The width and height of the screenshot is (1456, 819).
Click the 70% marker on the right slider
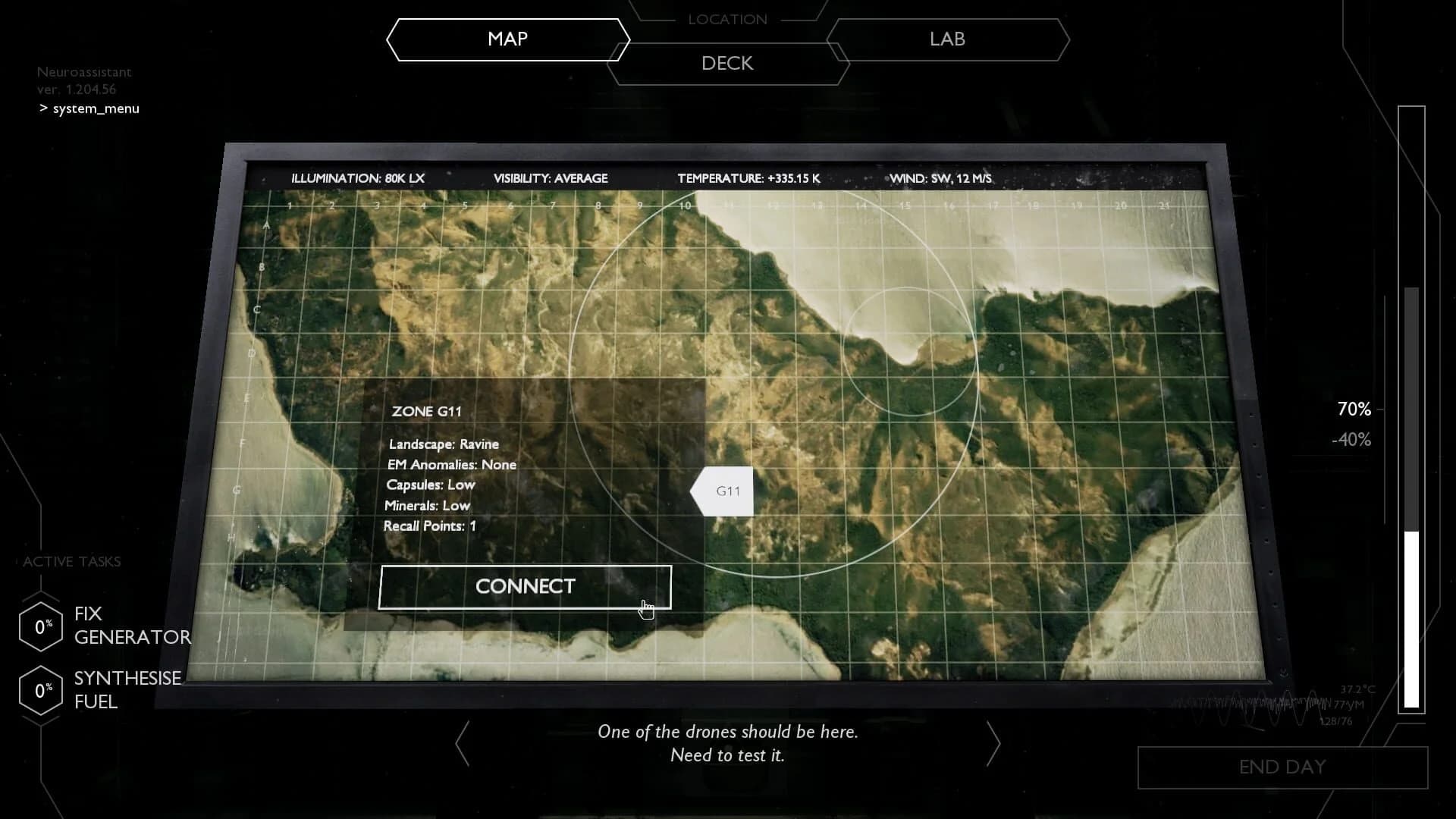[x=1353, y=409]
